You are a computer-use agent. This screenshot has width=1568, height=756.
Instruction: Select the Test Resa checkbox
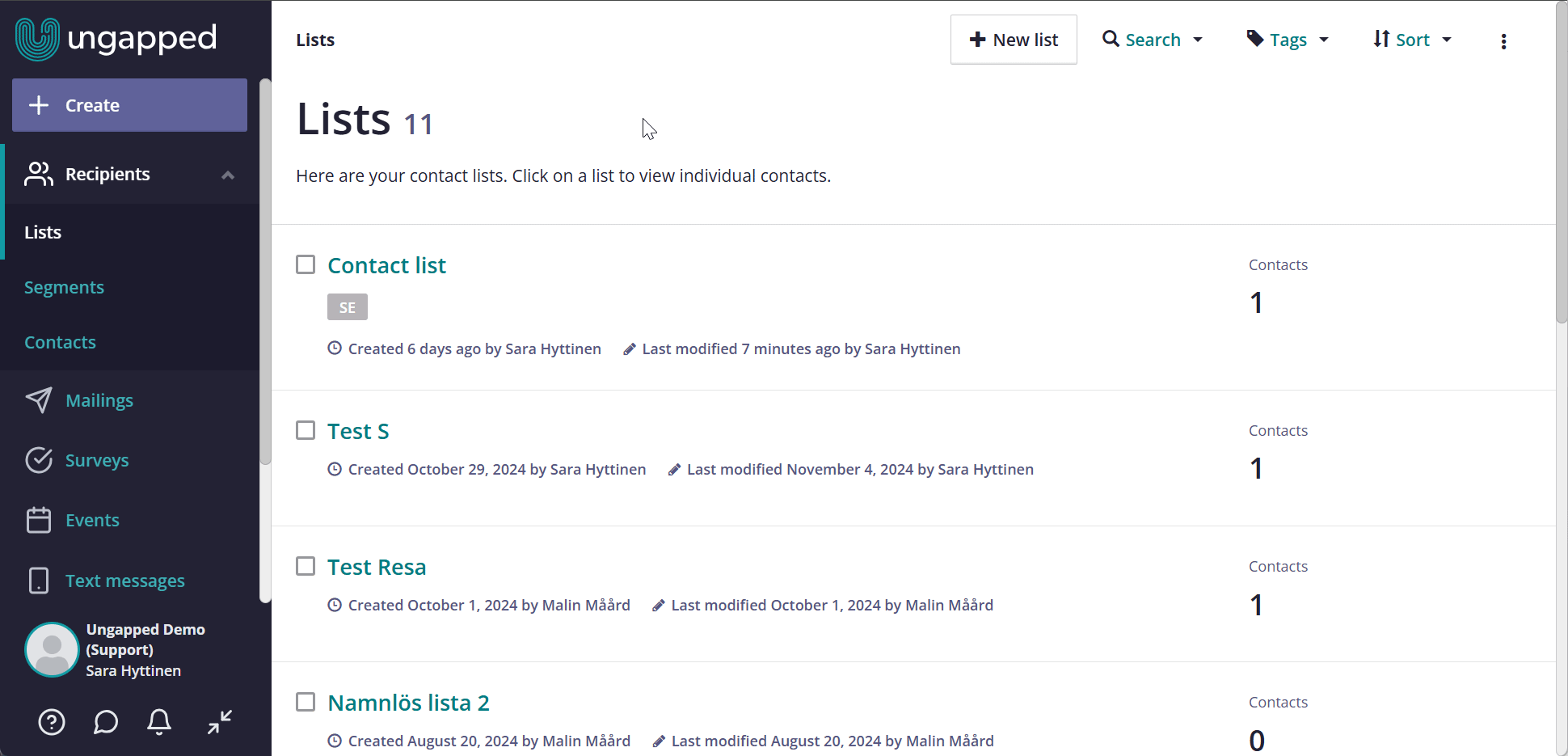tap(306, 566)
